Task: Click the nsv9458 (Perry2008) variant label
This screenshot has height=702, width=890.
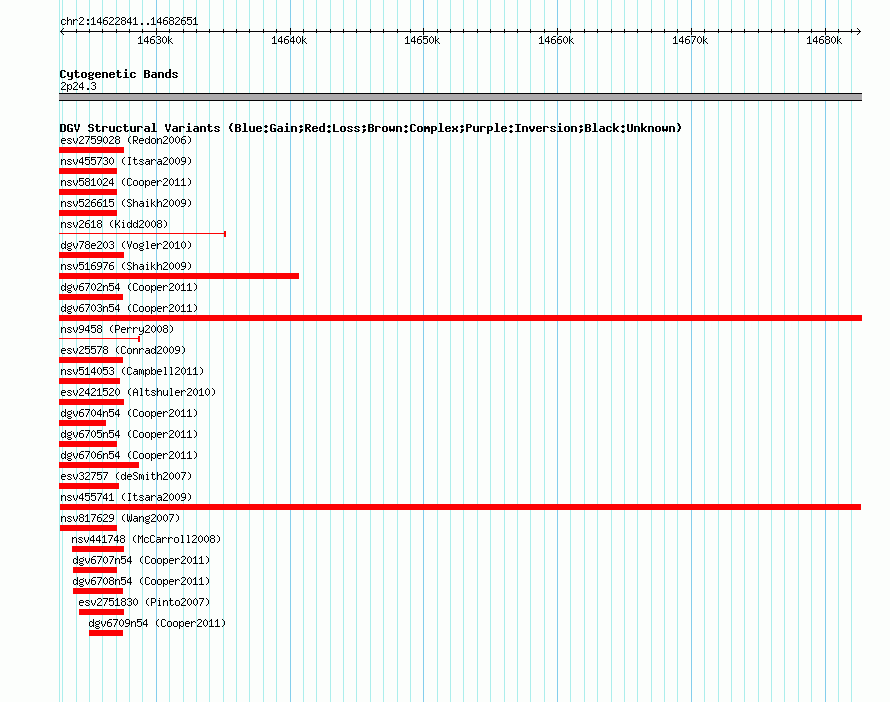Action: 117,329
